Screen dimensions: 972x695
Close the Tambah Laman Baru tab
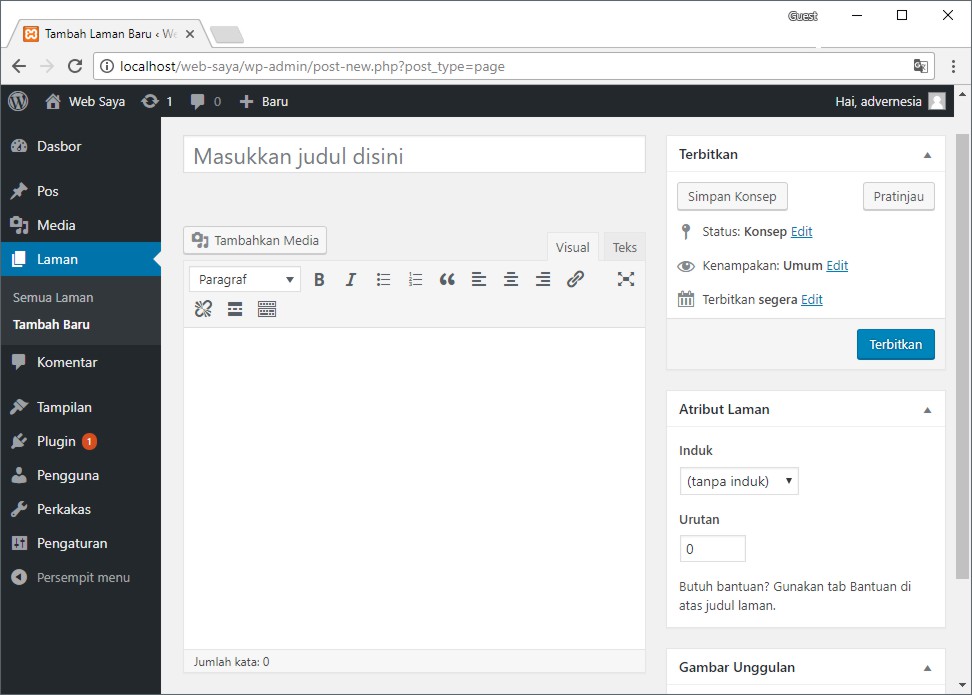click(190, 34)
